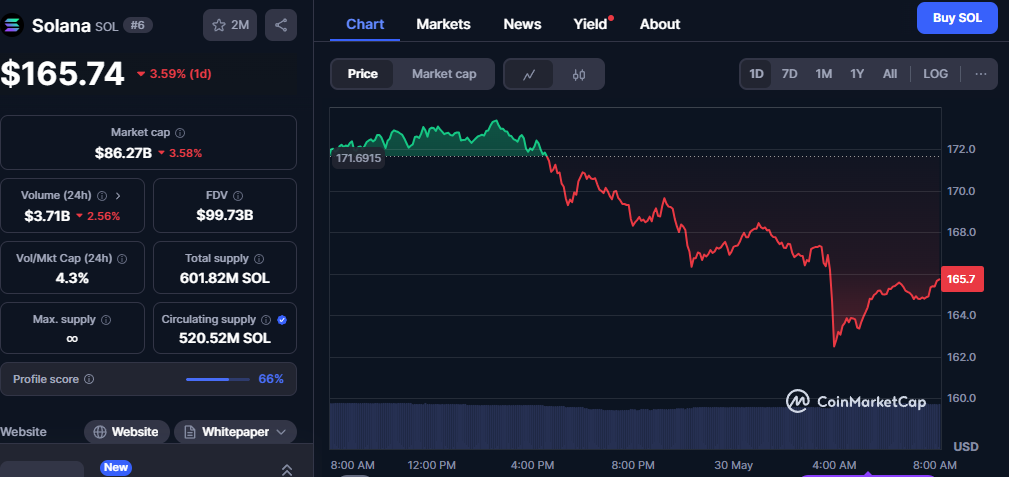Show Volume (24h) info icon
Viewport: 1009px width, 477px height.
pyautogui.click(x=102, y=195)
